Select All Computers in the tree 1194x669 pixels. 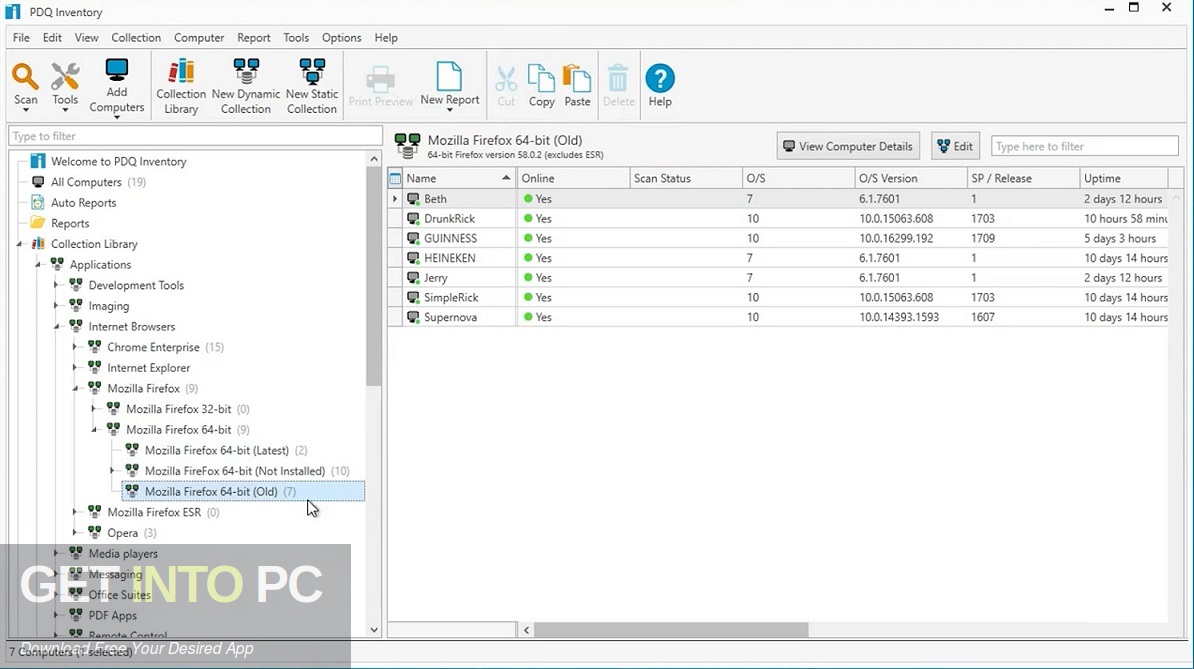pyautogui.click(x=87, y=182)
